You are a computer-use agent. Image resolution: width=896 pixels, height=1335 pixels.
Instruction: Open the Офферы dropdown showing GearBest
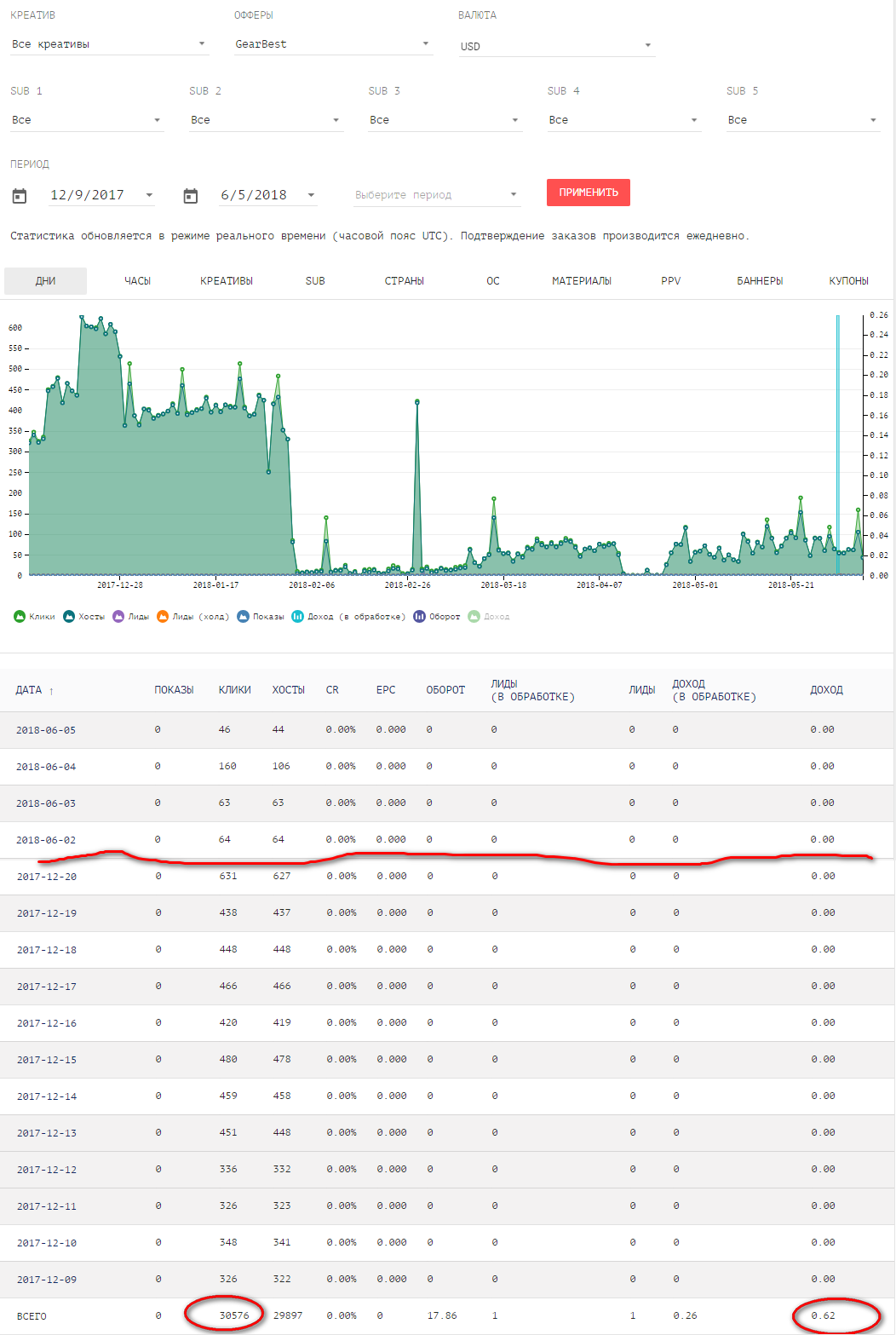tap(332, 44)
